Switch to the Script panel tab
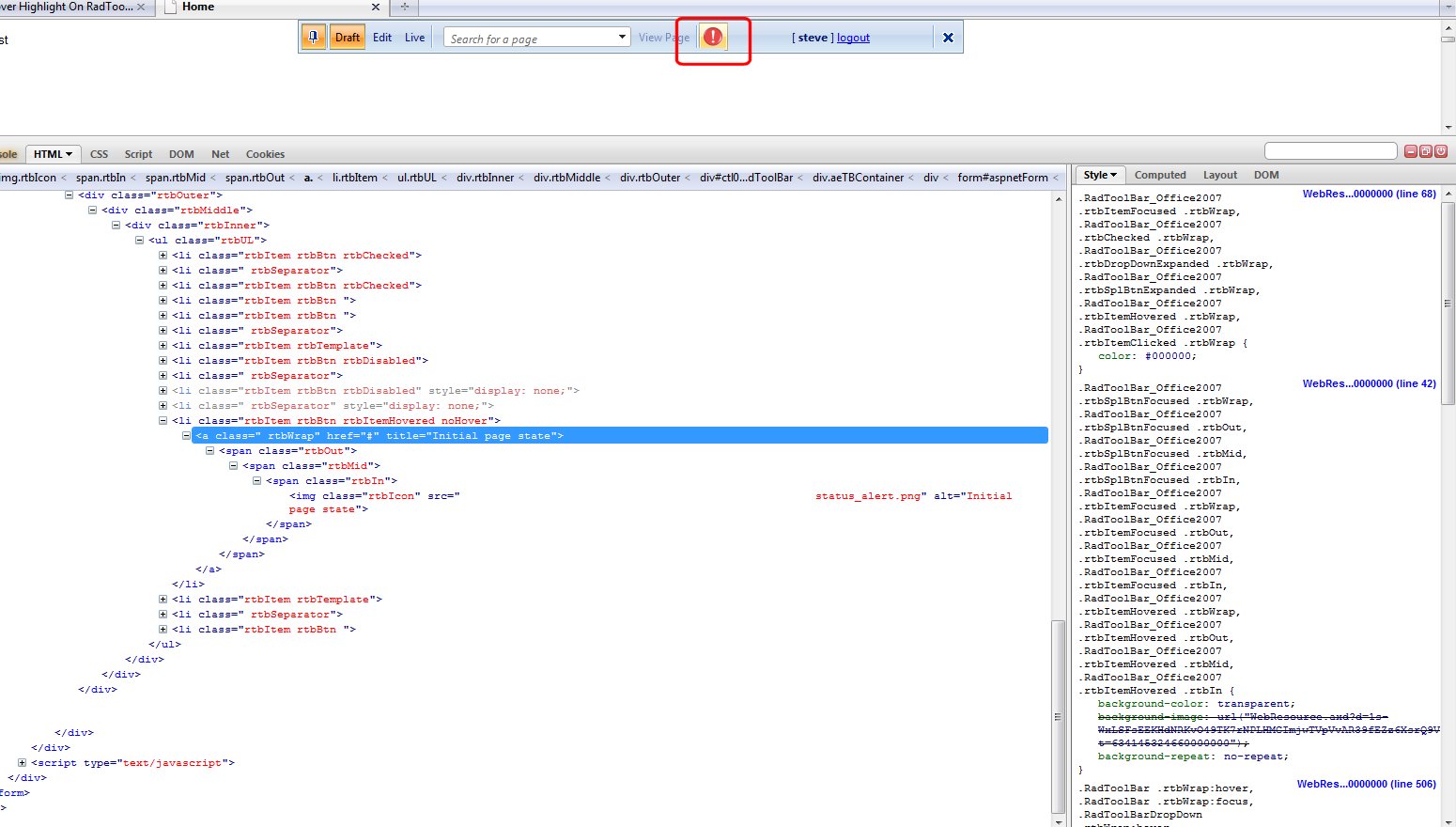Viewport: 1456px width, 827px height. pos(138,154)
